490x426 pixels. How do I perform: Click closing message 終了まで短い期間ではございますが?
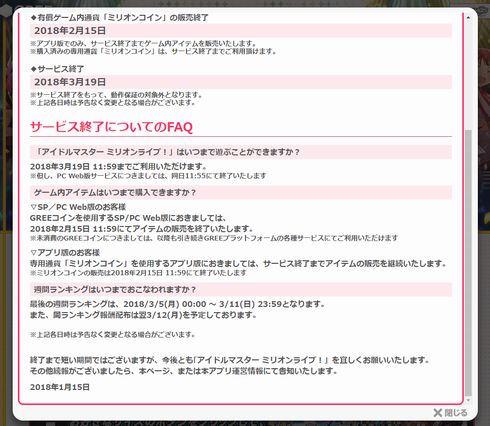(230, 360)
